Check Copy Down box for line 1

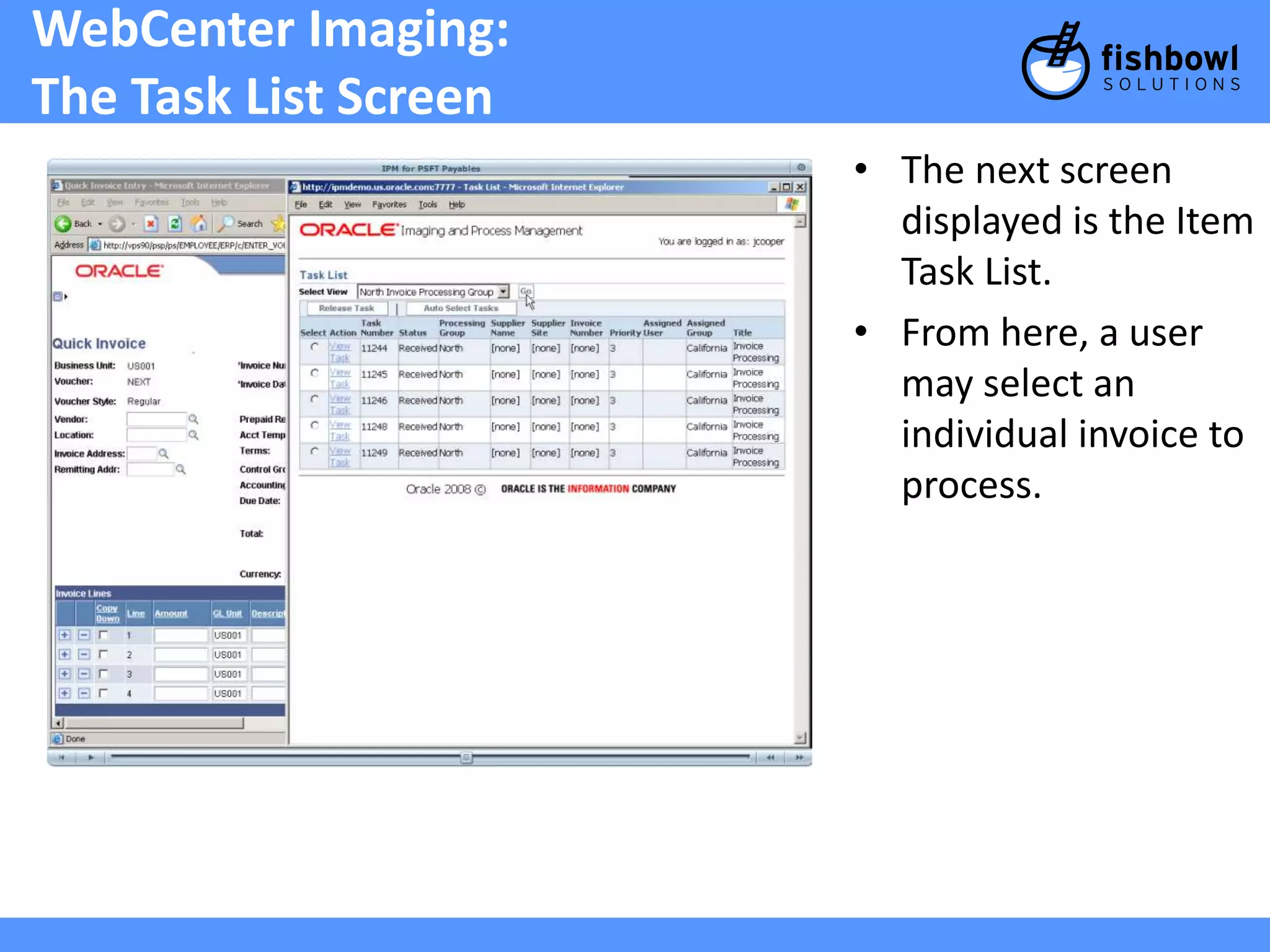point(104,635)
